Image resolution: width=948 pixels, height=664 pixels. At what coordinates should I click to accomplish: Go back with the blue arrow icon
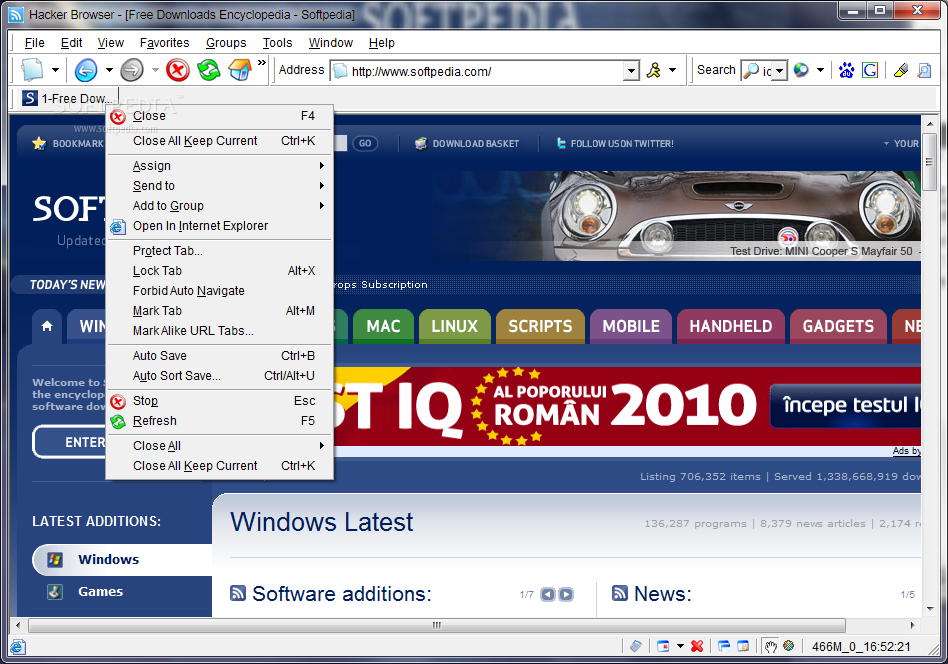(x=86, y=70)
